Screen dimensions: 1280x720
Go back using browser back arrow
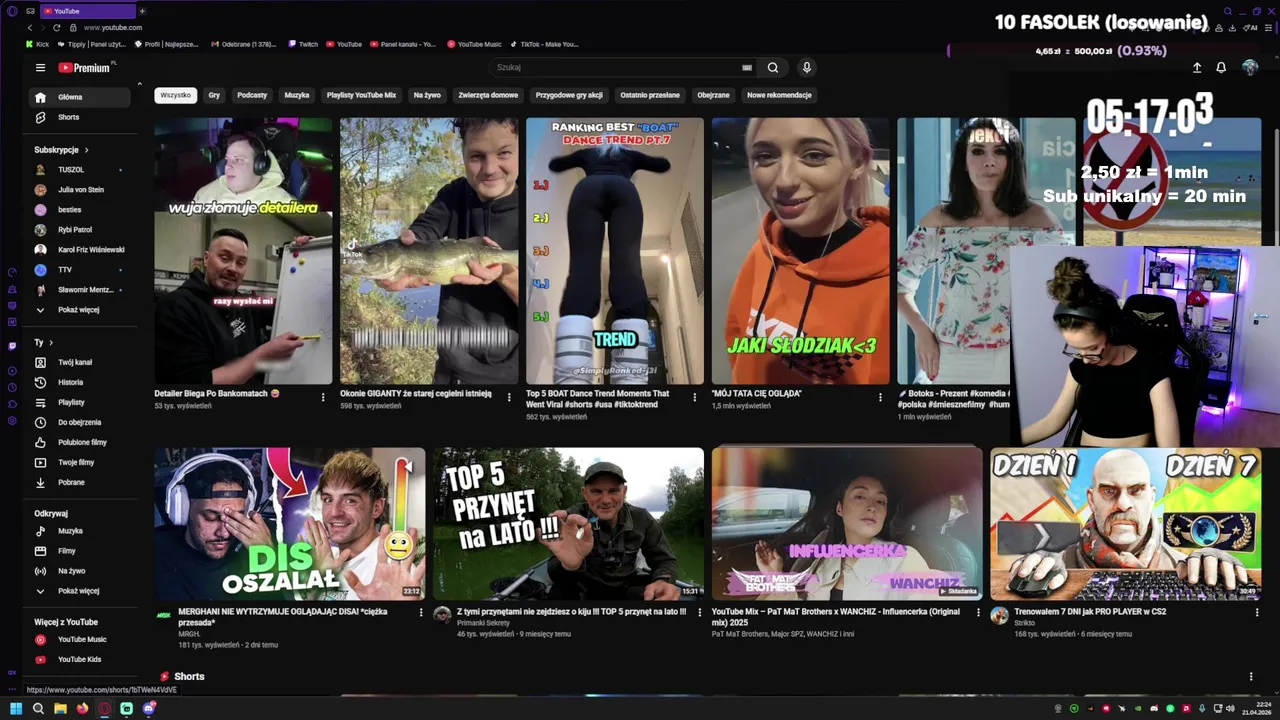pos(30,27)
